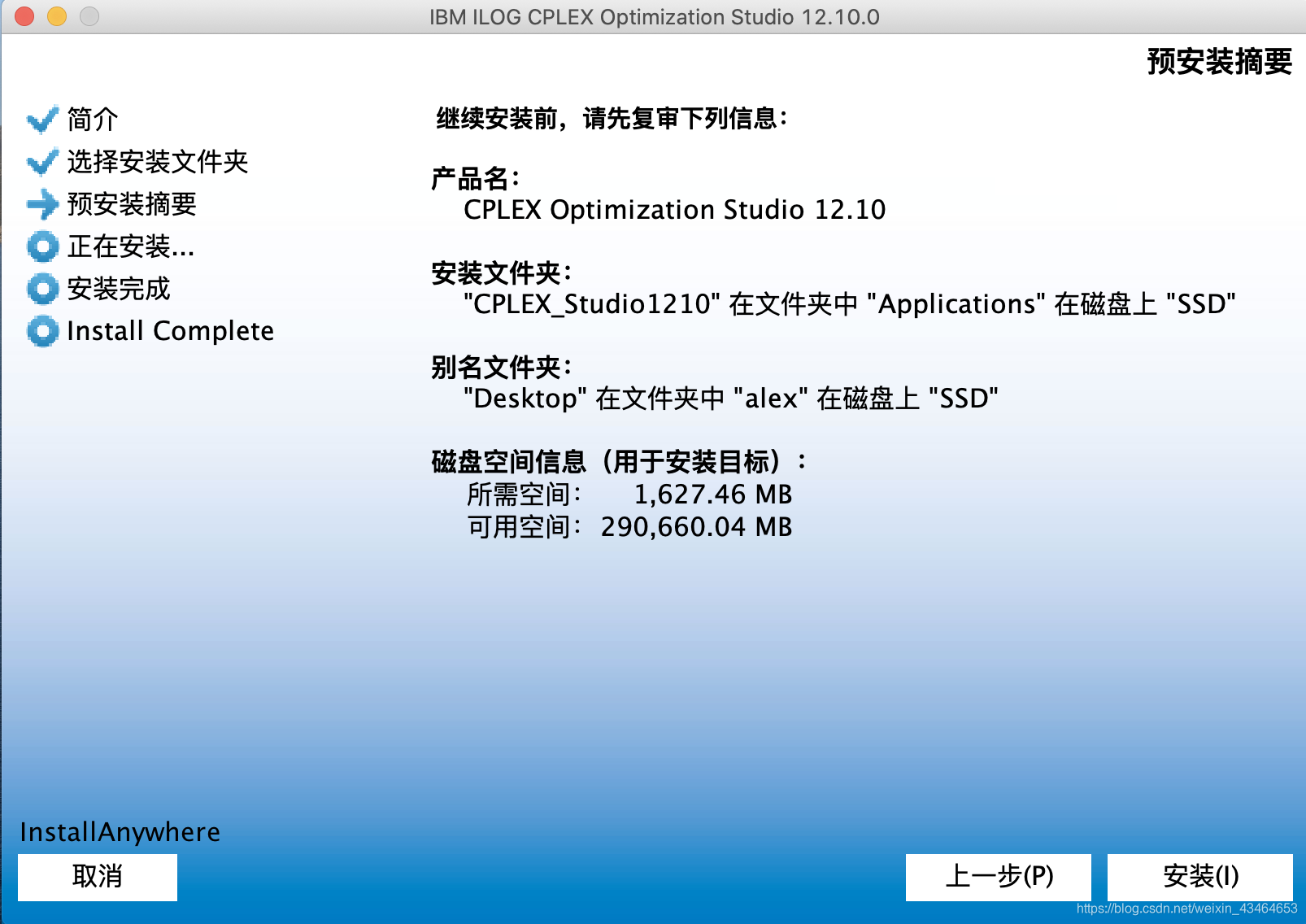Click the available space value 290,660.04 MB

[696, 527]
